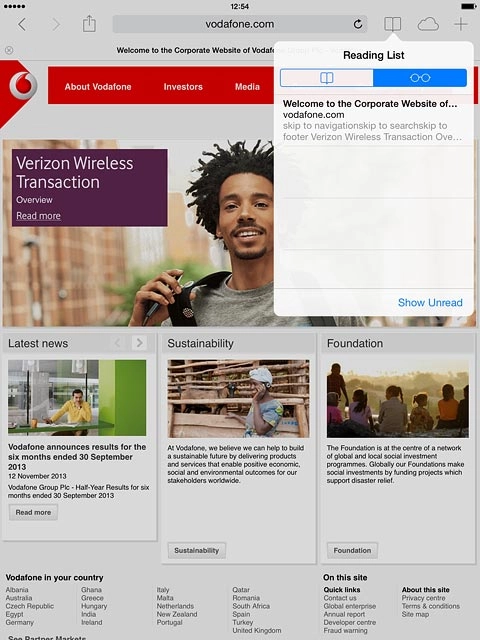Viewport: 480px width, 640px height.
Task: Tap the 12:54 clock in status bar
Action: pos(240,6)
